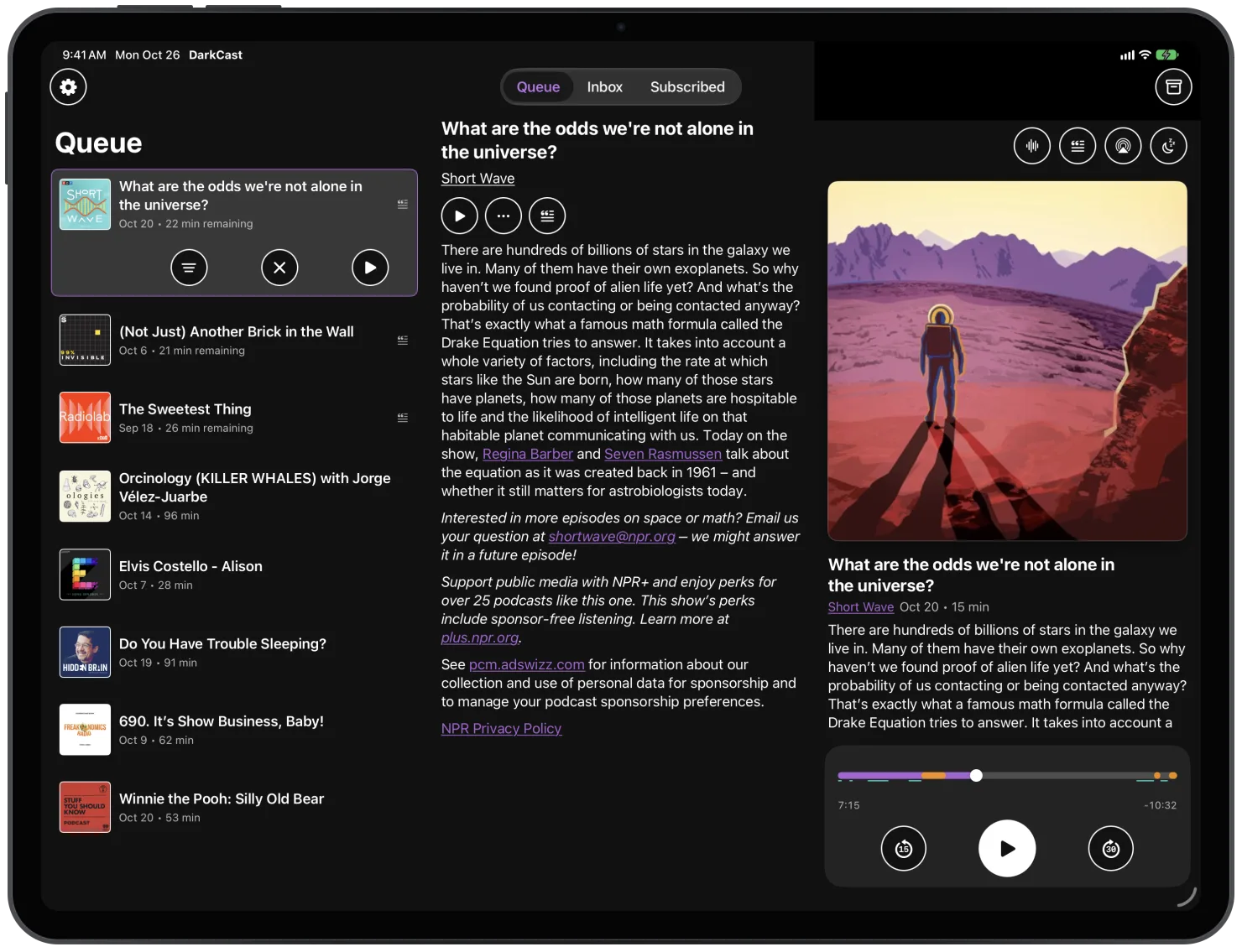Screen dimensions: 1242x952
Task: Tap the audio waveform effects icon
Action: [1032, 146]
